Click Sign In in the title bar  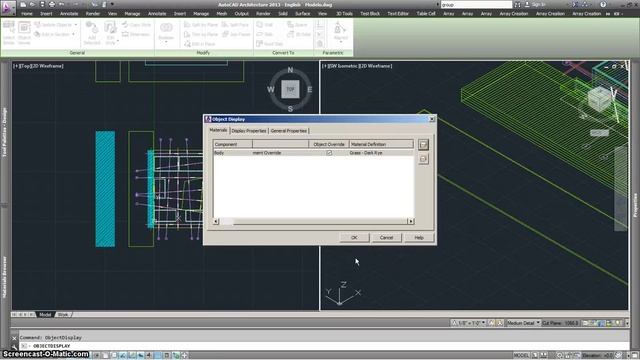click(x=538, y=4)
